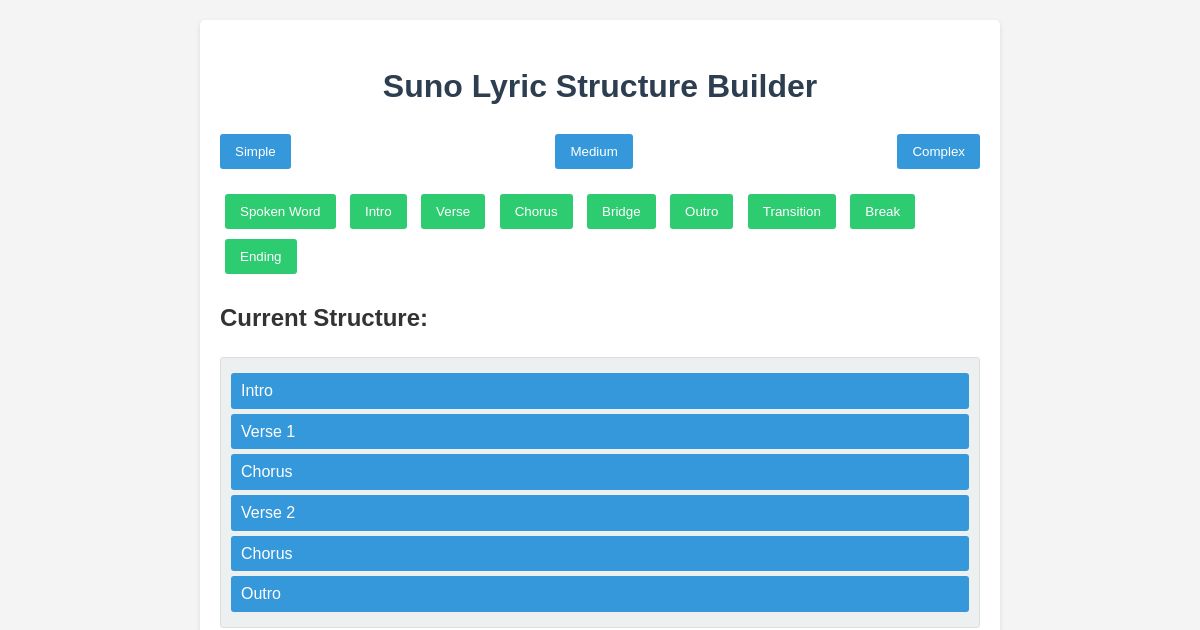Add a Break section
The image size is (1200, 630).
click(882, 211)
